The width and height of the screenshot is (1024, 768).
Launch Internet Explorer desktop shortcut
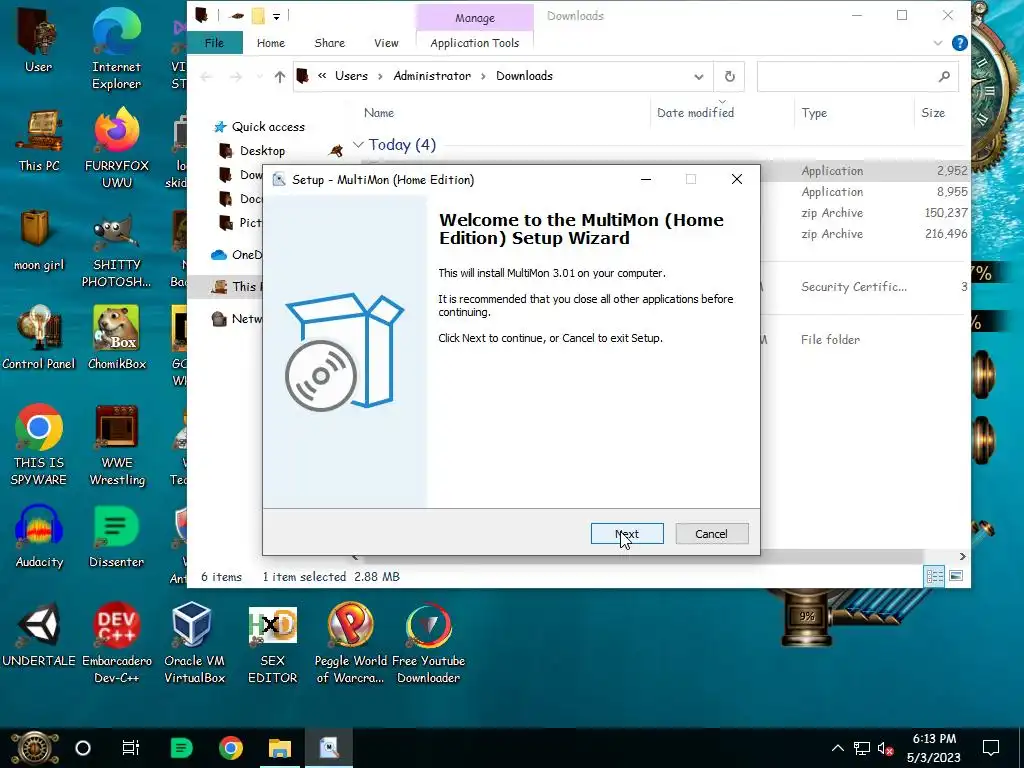(x=116, y=49)
